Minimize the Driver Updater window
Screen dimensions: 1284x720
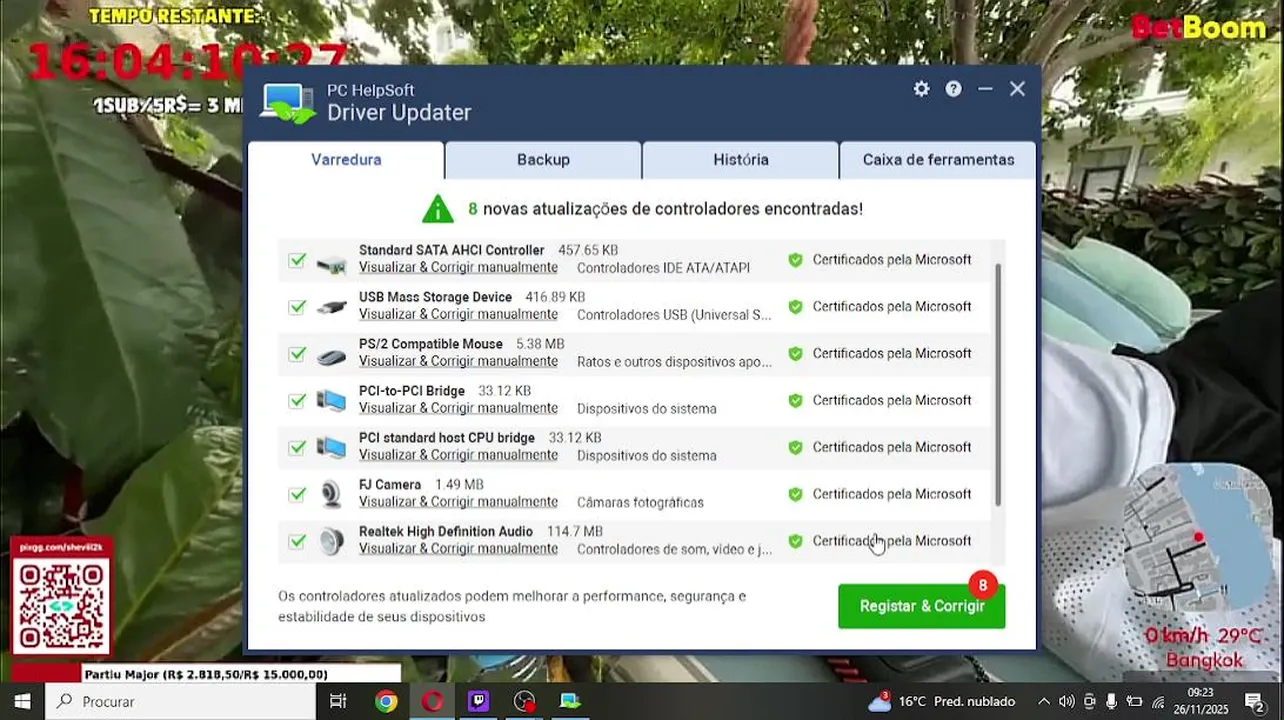985,89
